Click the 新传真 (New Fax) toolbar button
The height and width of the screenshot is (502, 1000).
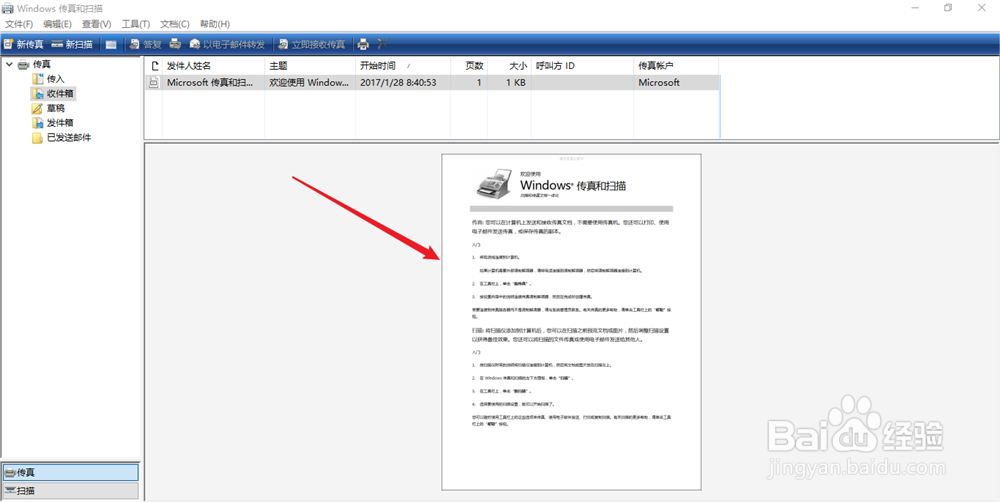point(24,45)
